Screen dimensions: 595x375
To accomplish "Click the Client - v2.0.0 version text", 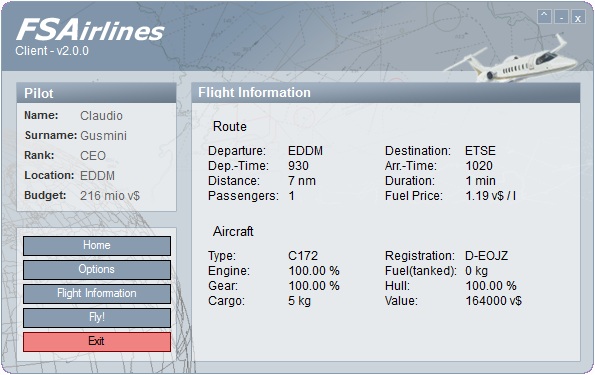I will click(52, 51).
